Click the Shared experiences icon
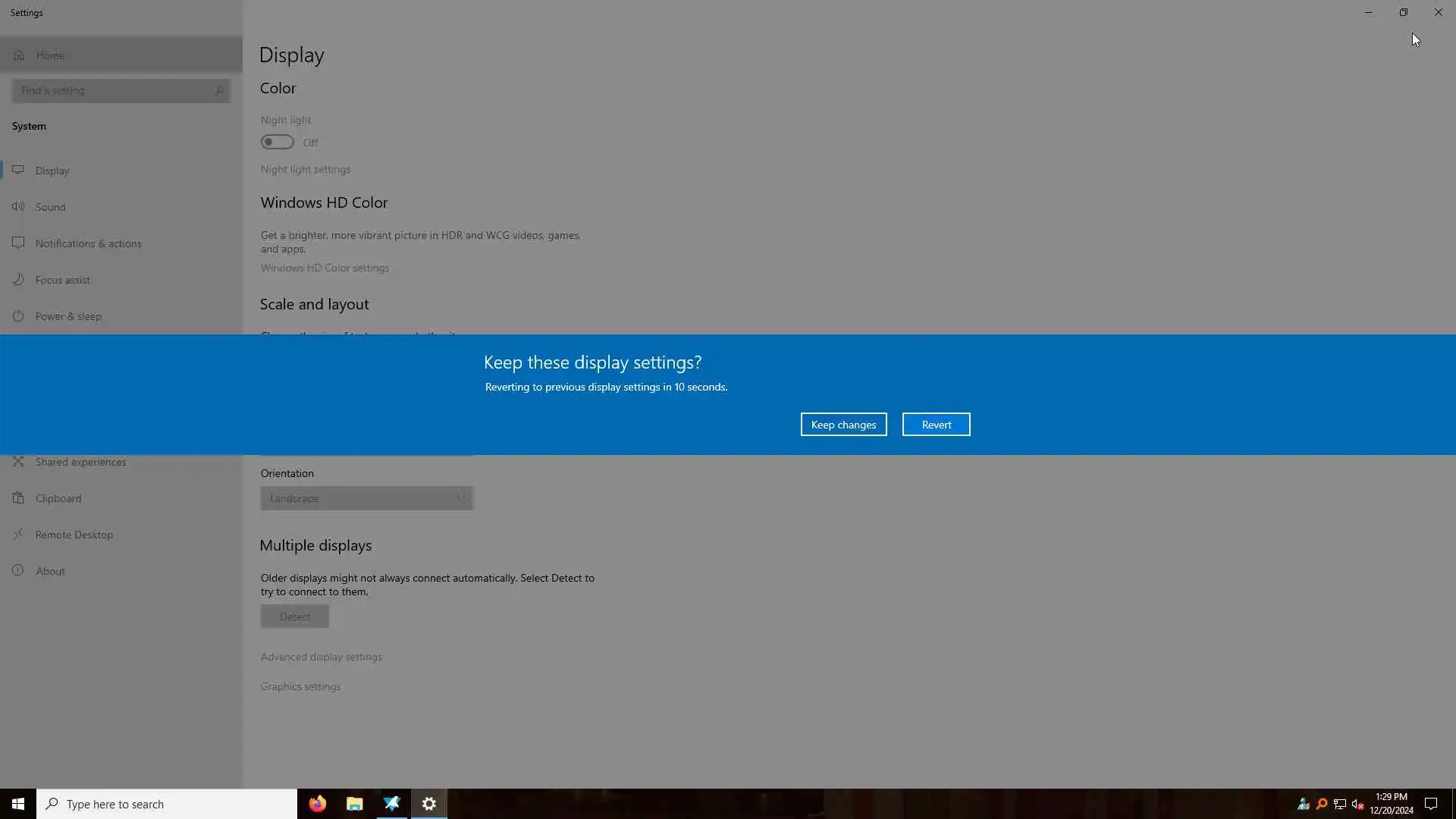Viewport: 1456px width, 819px height. [18, 461]
